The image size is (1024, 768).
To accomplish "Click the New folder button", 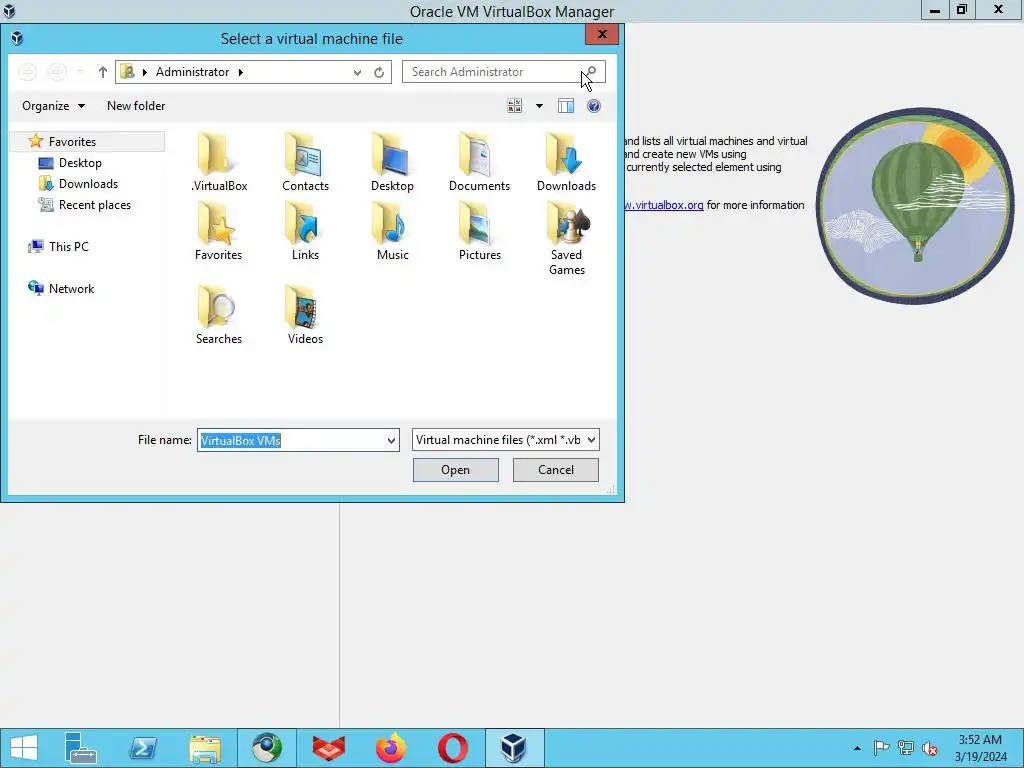I will (x=136, y=106).
